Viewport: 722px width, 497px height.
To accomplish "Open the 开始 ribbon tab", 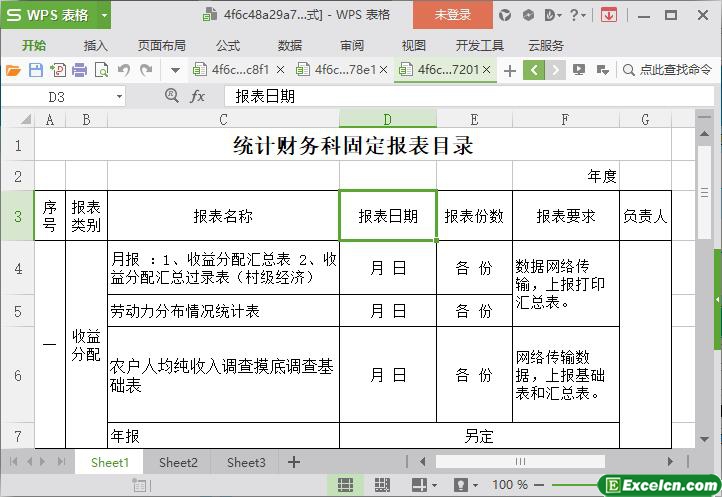I will pos(34,46).
